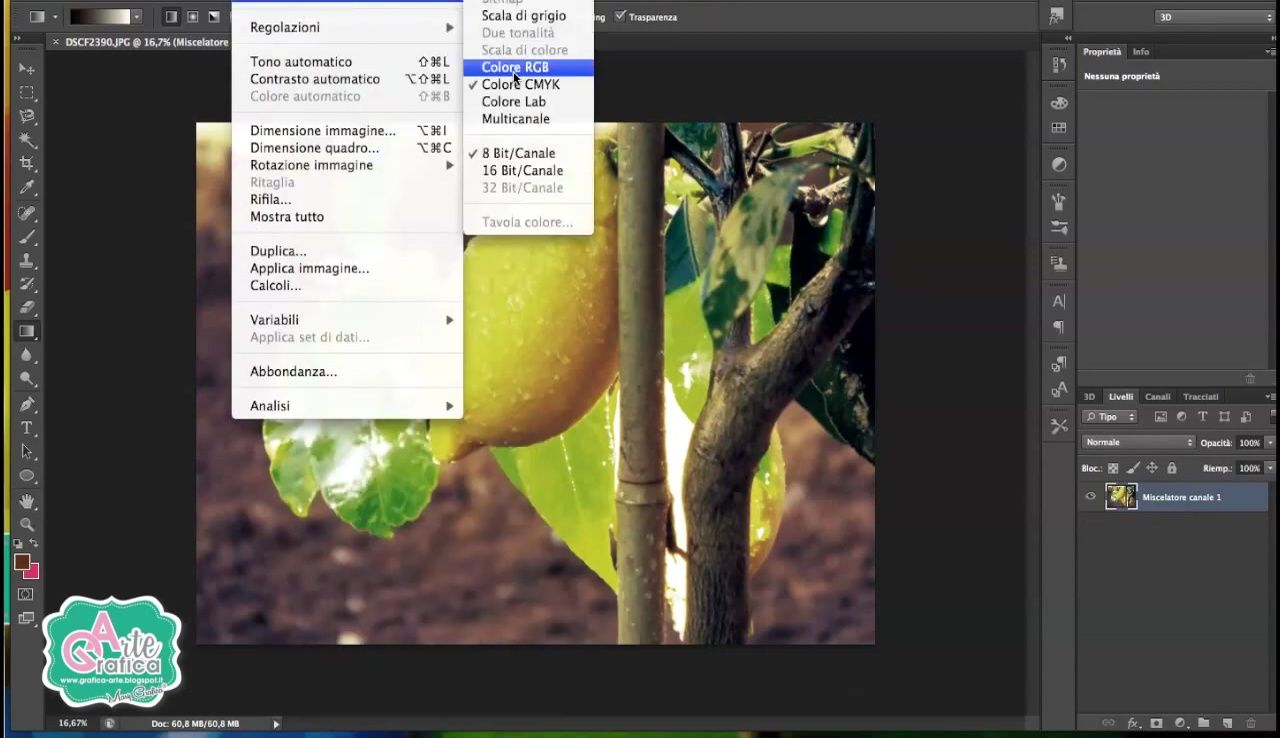Image resolution: width=1280 pixels, height=738 pixels.
Task: Open the Swatches panel icon
Action: click(1059, 128)
